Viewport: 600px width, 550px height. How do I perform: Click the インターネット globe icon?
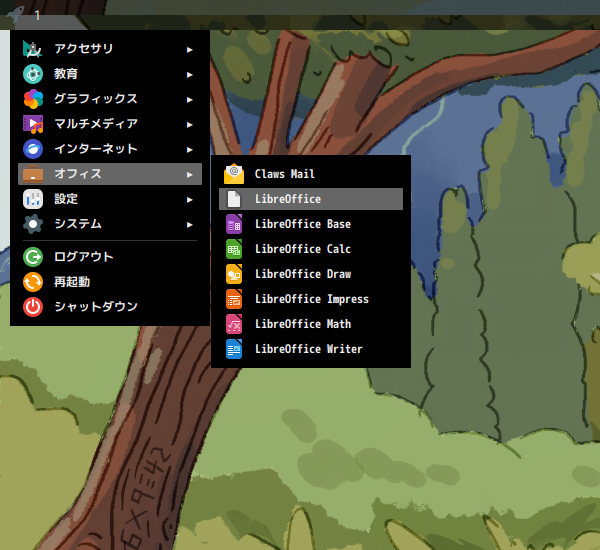[33, 149]
